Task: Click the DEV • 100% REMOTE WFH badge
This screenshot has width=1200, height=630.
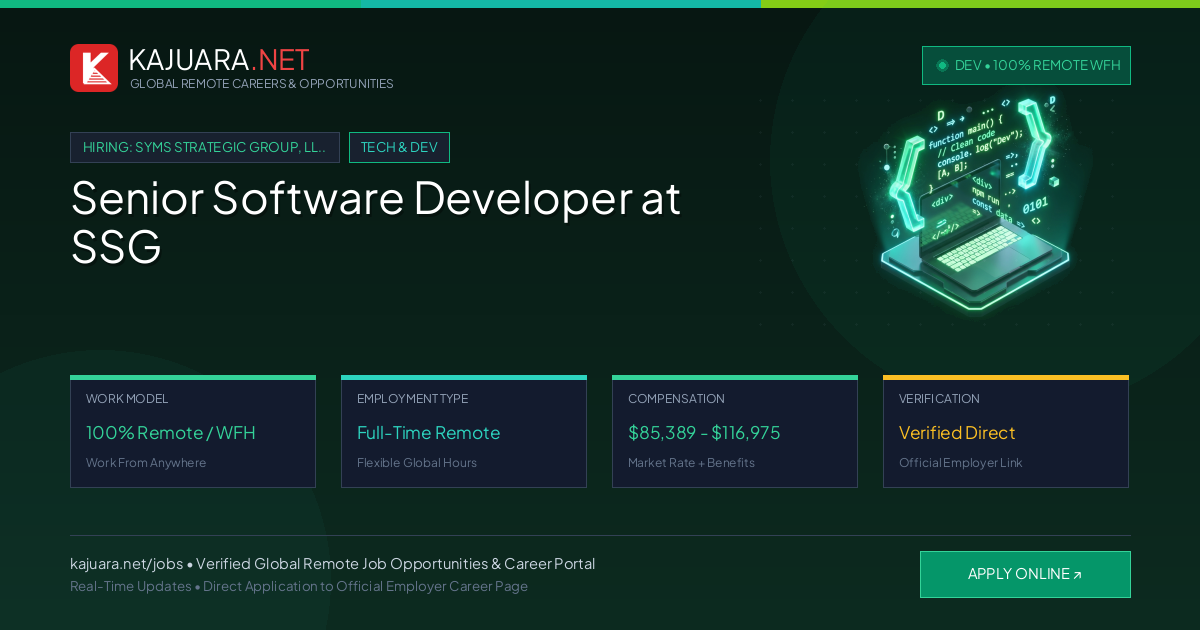Action: click(x=1026, y=65)
